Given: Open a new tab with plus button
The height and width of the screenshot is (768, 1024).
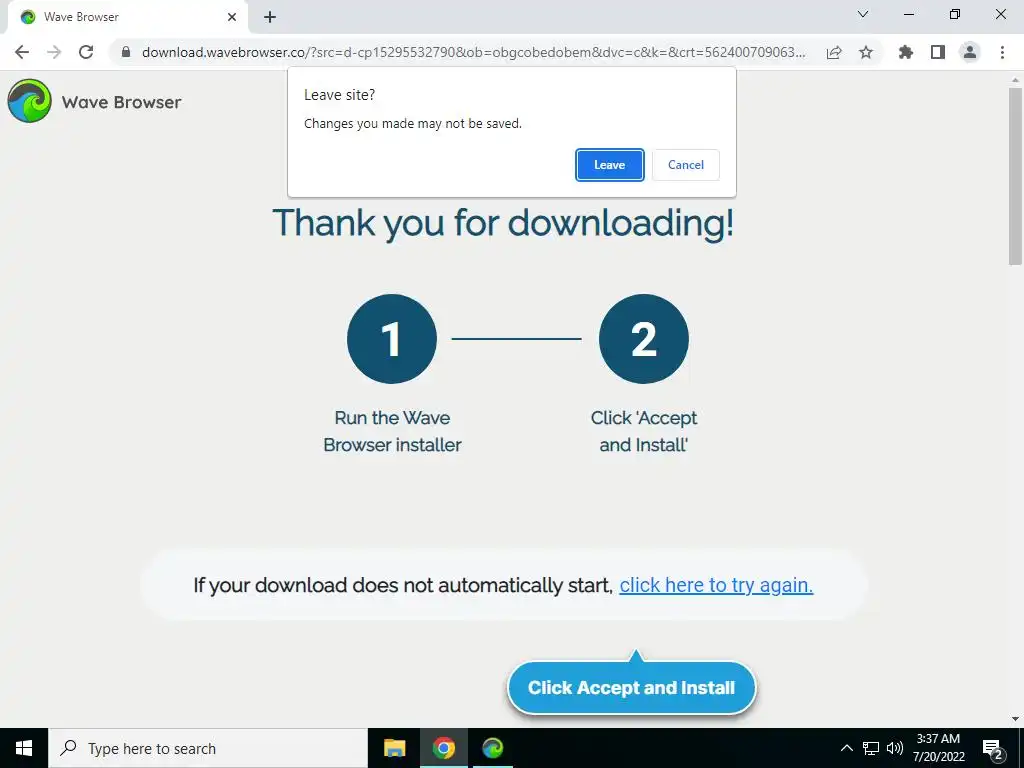Looking at the screenshot, I should 270,17.
